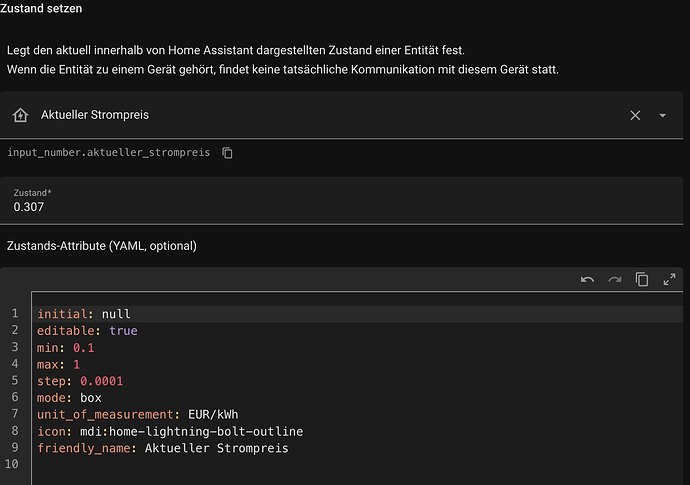Copy the YAML attributes to clipboard
Image resolution: width=690 pixels, height=485 pixels.
pyautogui.click(x=642, y=280)
